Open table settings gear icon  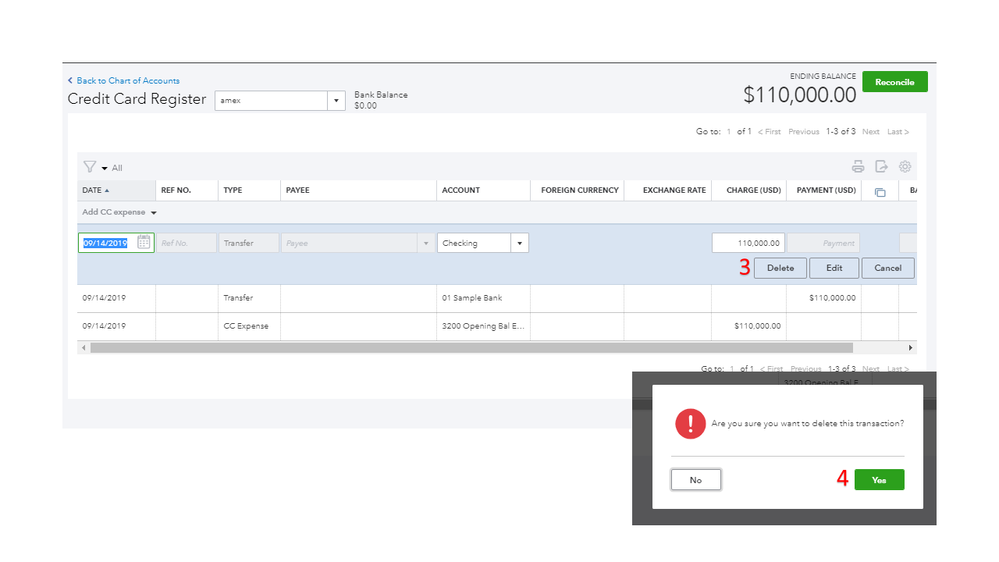tap(905, 166)
